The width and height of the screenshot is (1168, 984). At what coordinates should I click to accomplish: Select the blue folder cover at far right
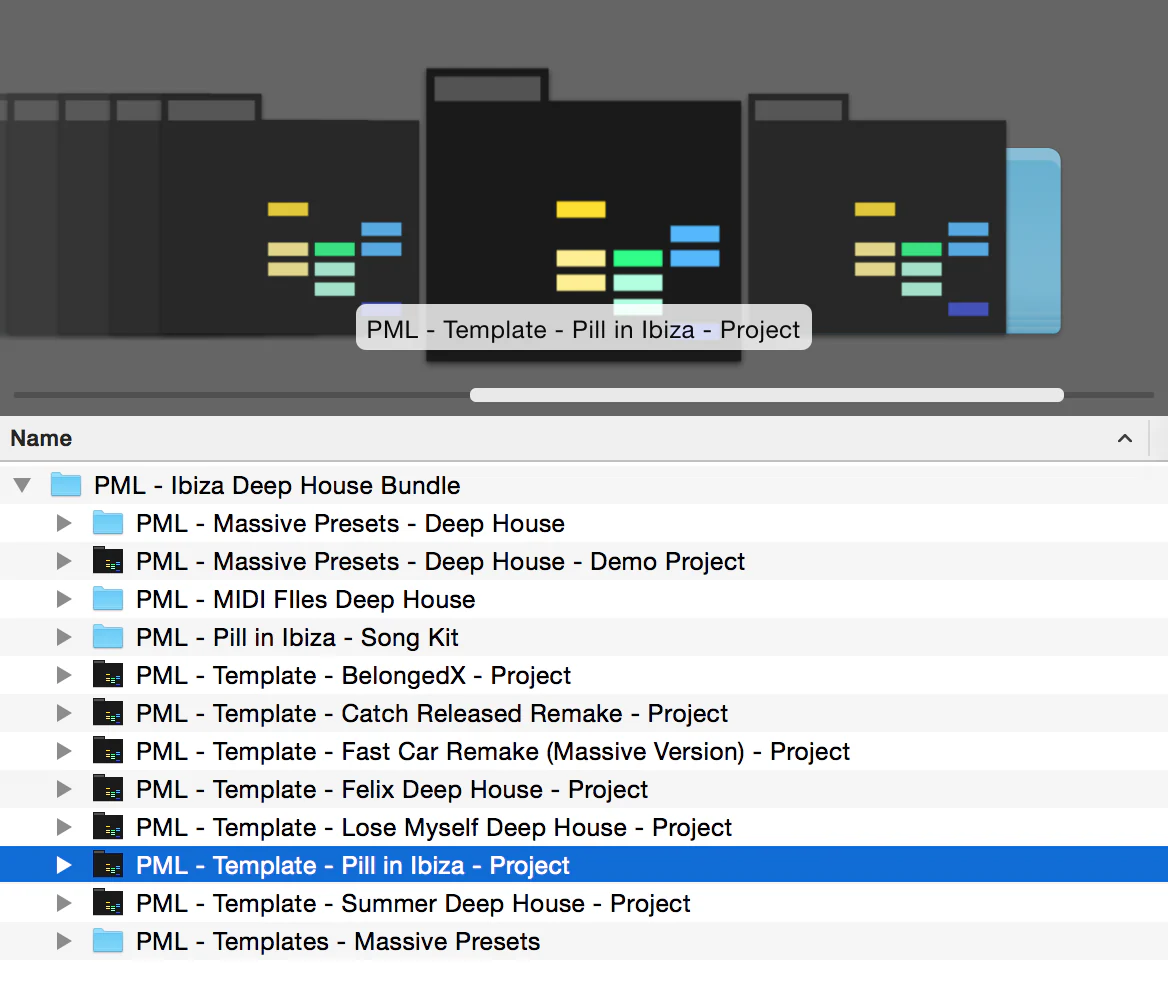[x=1033, y=241]
